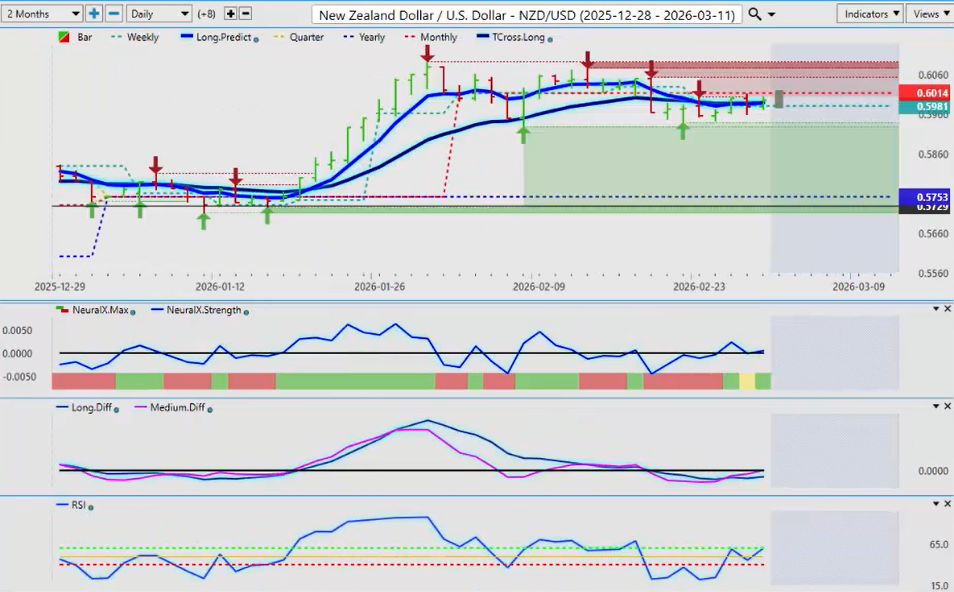Click the blue plus zoom-in button
Image resolution: width=954 pixels, height=592 pixels.
pyautogui.click(x=94, y=14)
